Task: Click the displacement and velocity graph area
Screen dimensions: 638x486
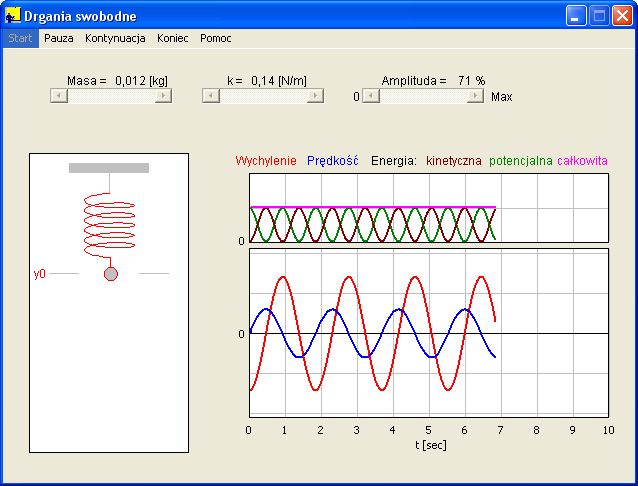Action: point(428,332)
